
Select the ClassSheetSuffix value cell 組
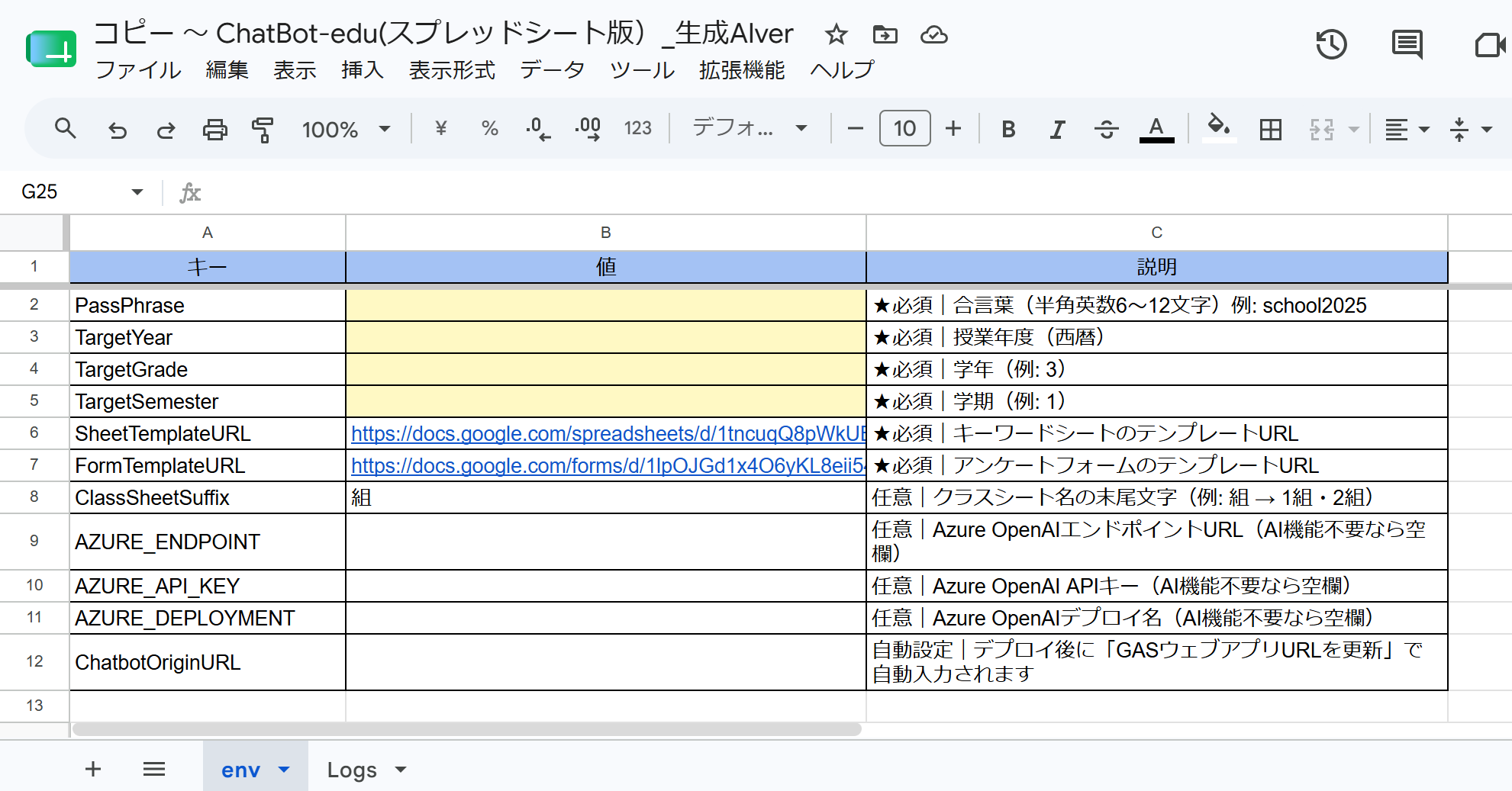[x=606, y=497]
